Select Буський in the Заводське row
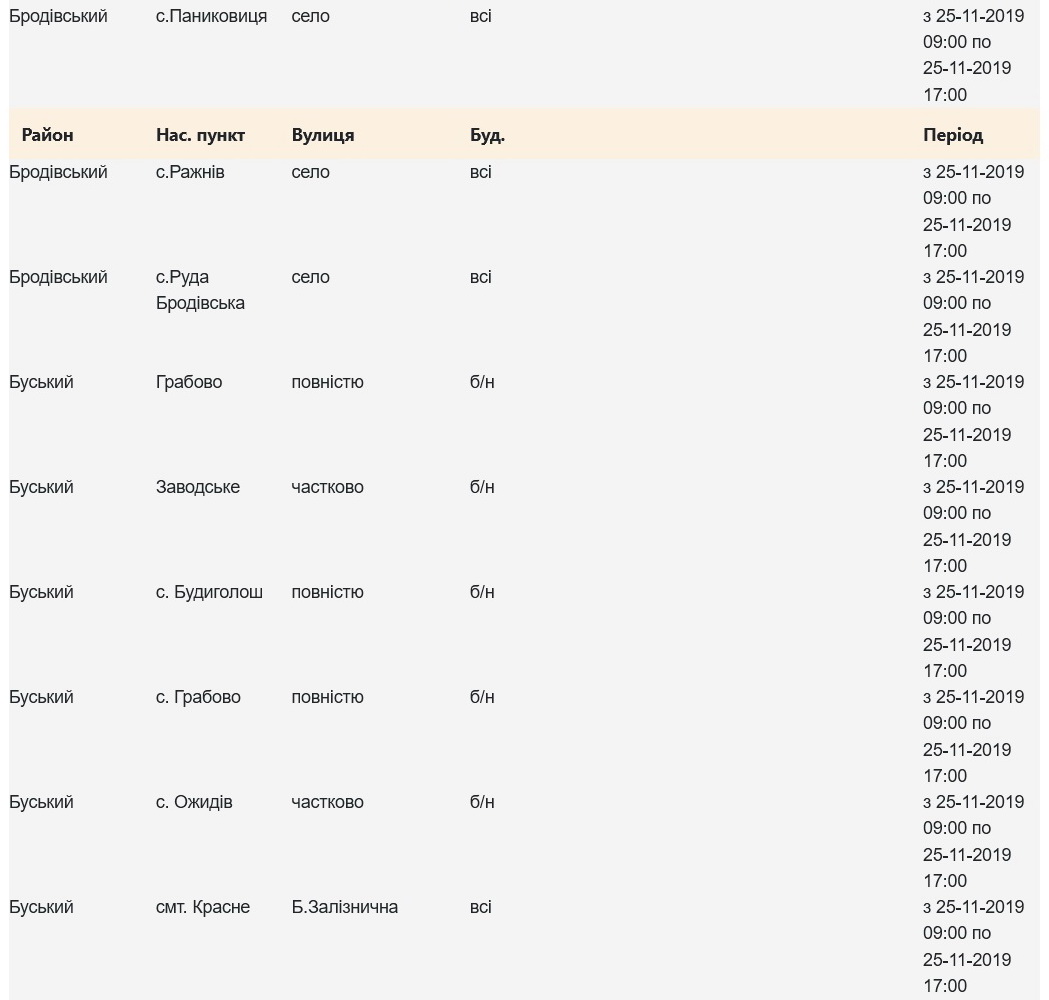Screen dimensions: 1049x1000 (41, 487)
